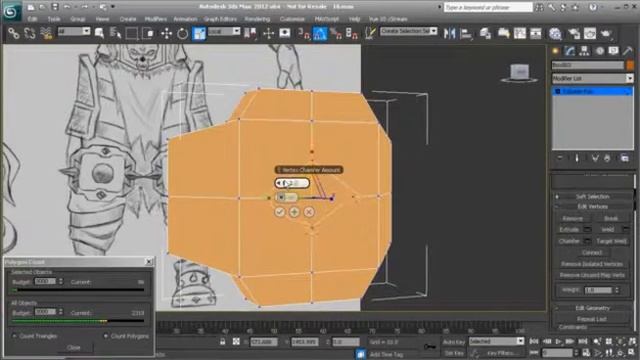640x360 pixels.
Task: Open the Material Editor icon
Action: tap(555, 33)
